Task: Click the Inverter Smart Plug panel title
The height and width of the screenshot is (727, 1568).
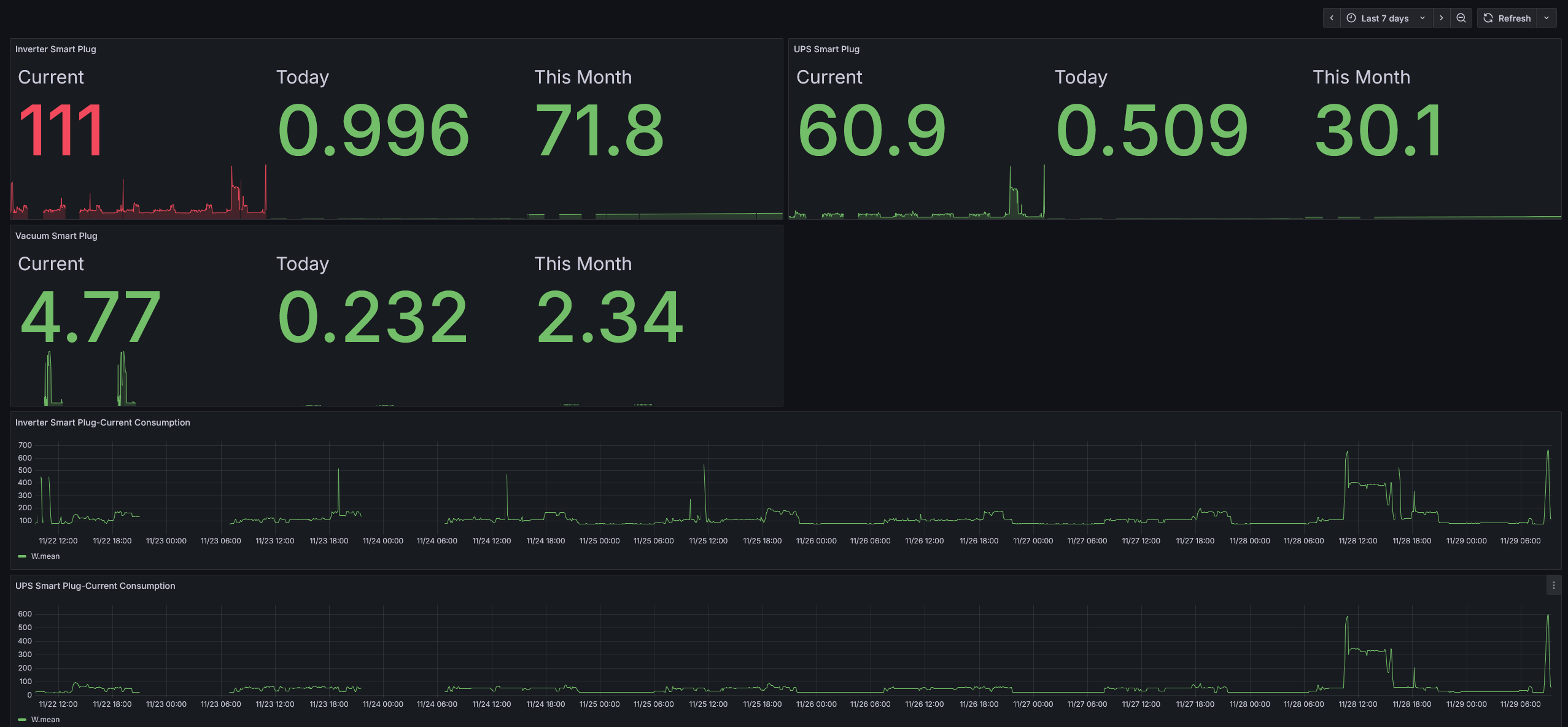Action: [55, 49]
